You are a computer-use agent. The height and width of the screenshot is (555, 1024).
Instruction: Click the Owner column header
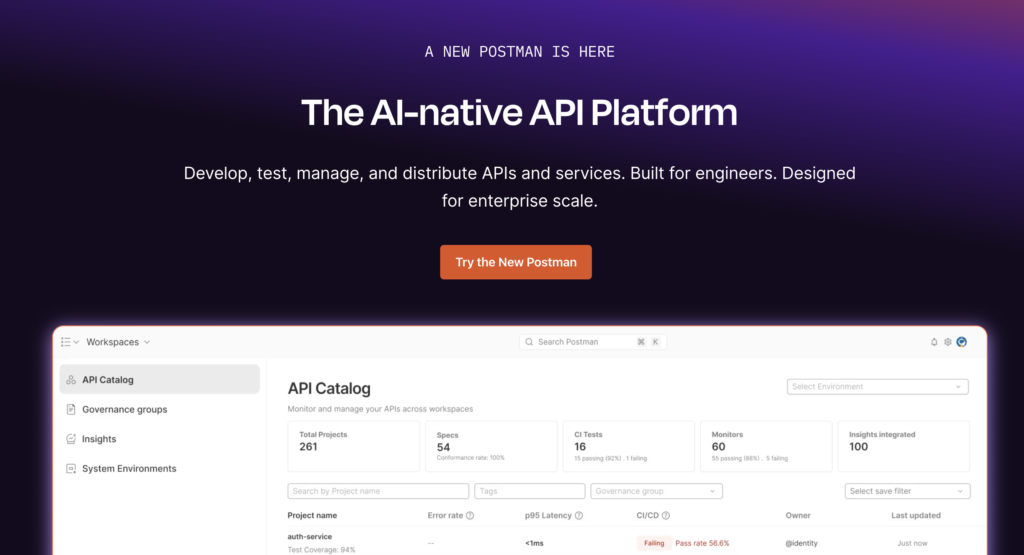click(798, 515)
